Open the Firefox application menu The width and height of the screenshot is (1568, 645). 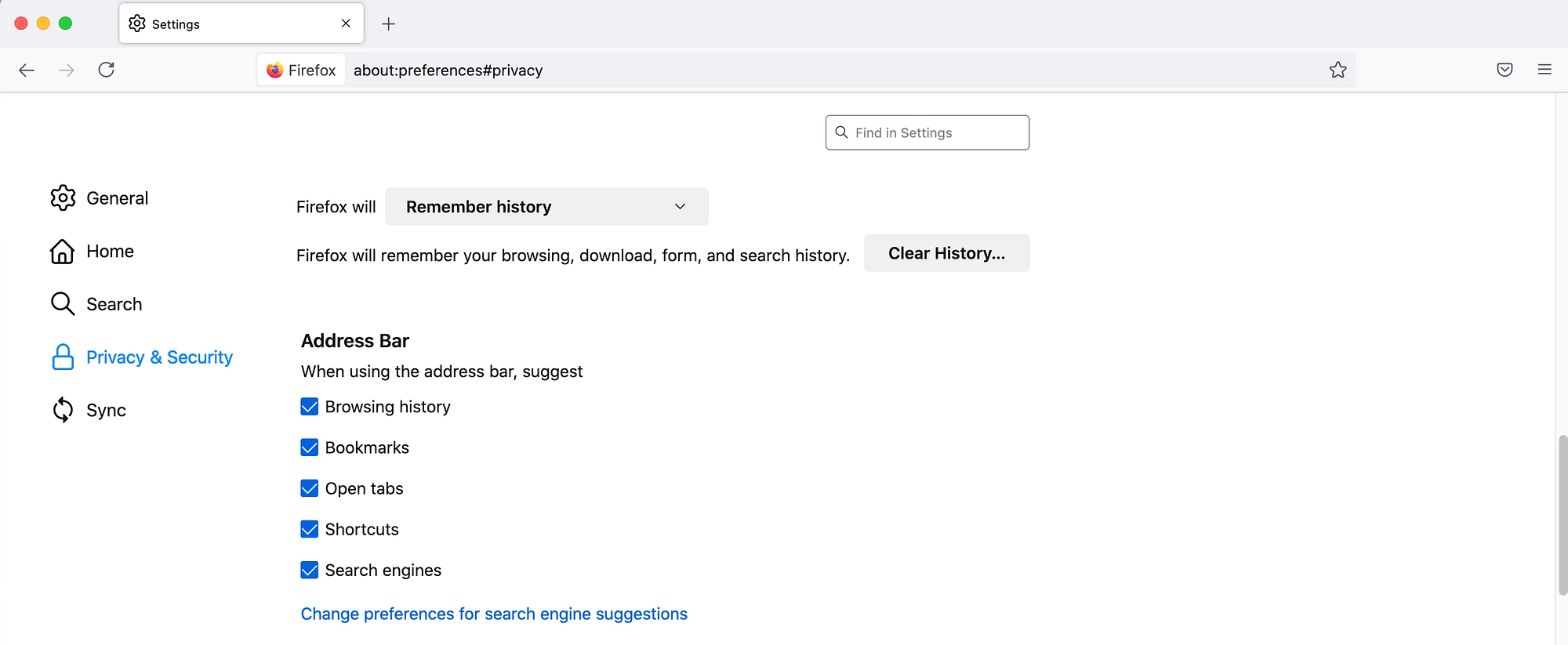click(x=1544, y=70)
